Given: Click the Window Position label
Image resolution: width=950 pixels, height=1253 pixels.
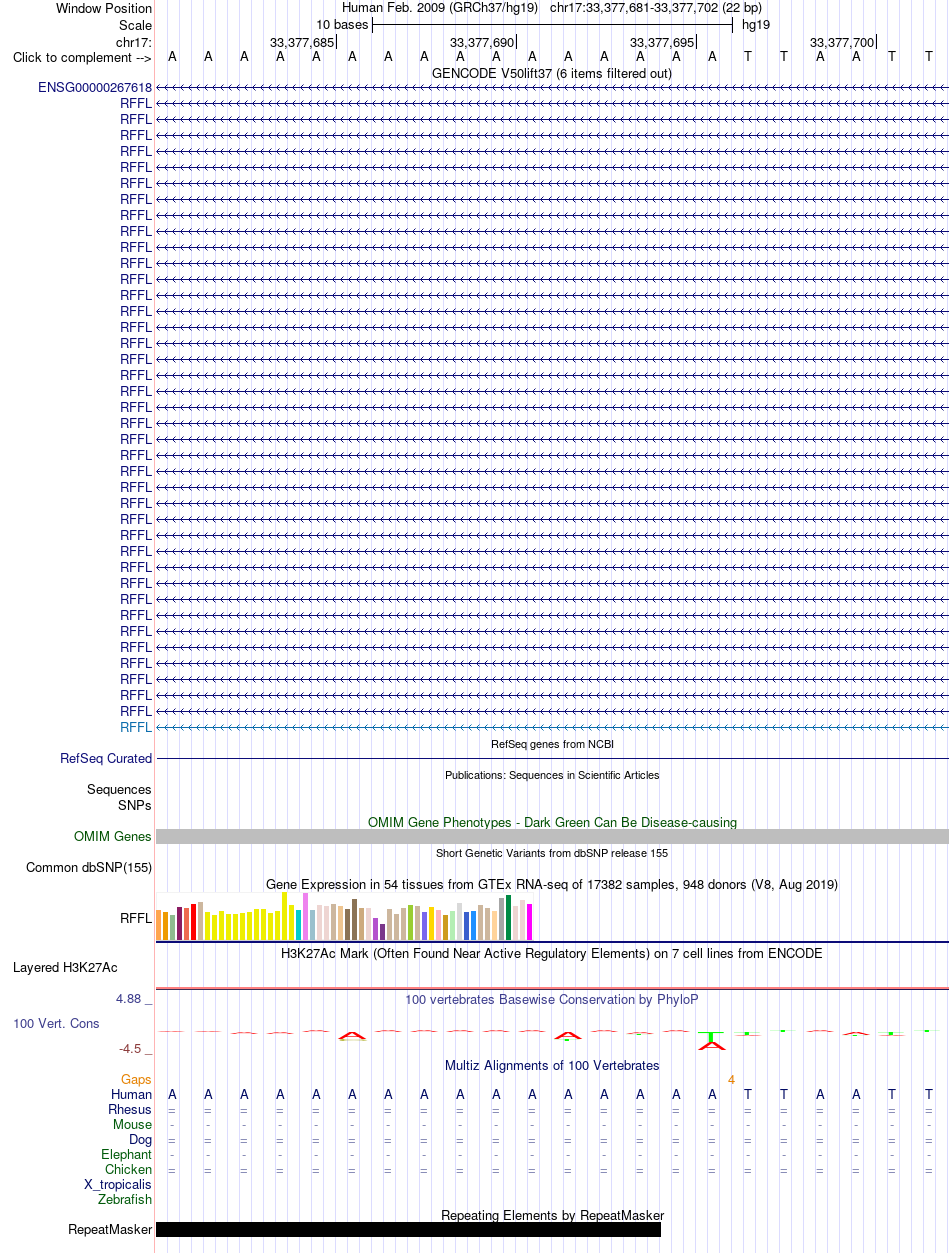Looking at the screenshot, I should pyautogui.click(x=104, y=8).
